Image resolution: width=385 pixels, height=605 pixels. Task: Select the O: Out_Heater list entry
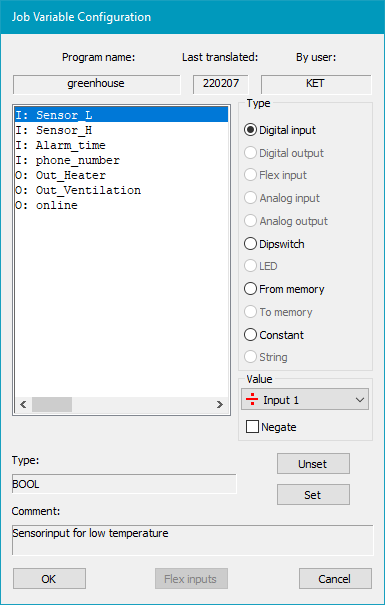click(121, 175)
